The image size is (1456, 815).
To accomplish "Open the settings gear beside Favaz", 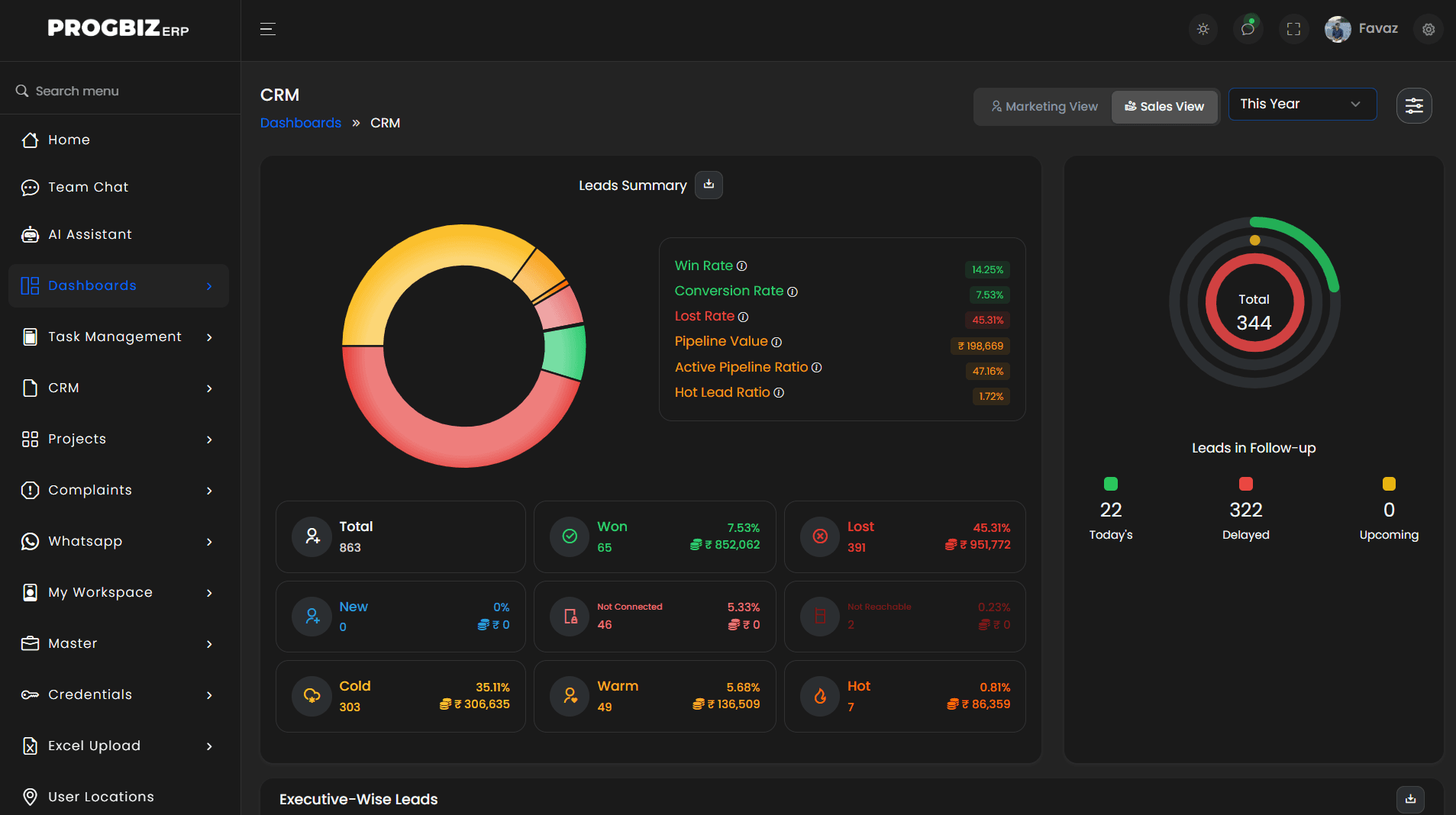I will pos(1429,29).
